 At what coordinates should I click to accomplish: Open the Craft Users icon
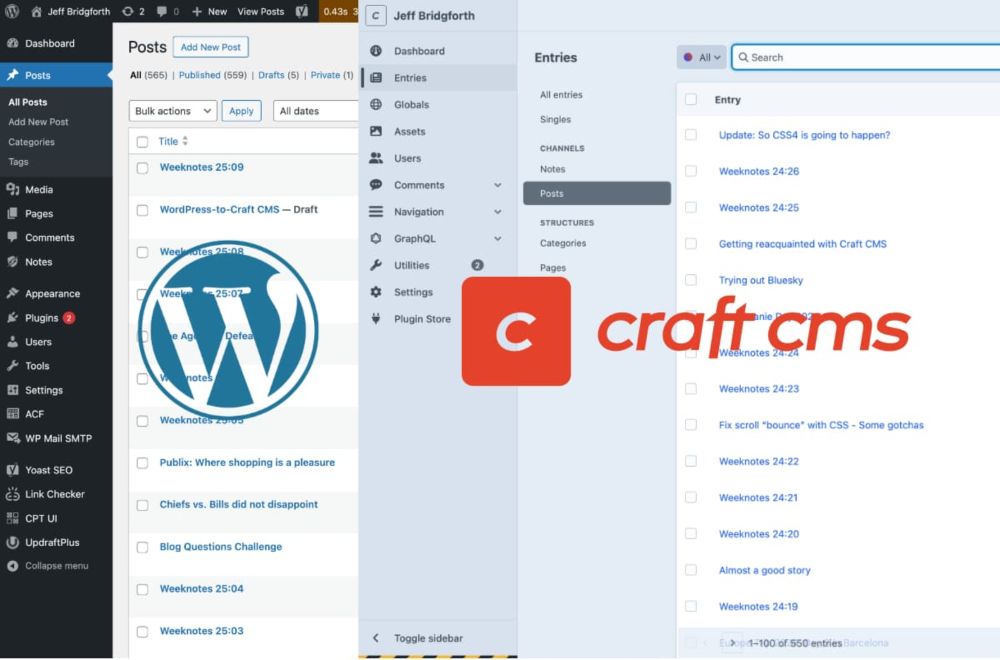pyautogui.click(x=376, y=158)
